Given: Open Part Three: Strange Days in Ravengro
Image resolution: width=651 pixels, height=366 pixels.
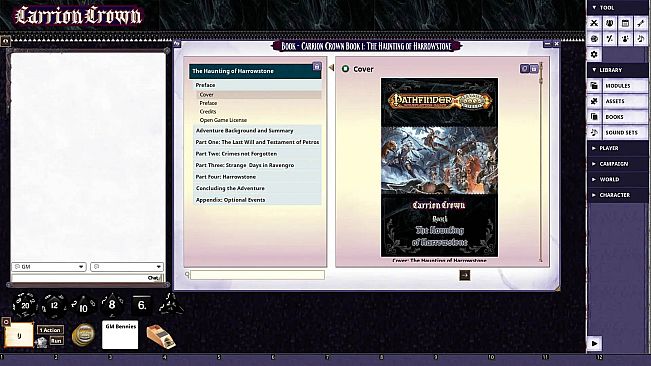Looking at the screenshot, I should (257, 165).
